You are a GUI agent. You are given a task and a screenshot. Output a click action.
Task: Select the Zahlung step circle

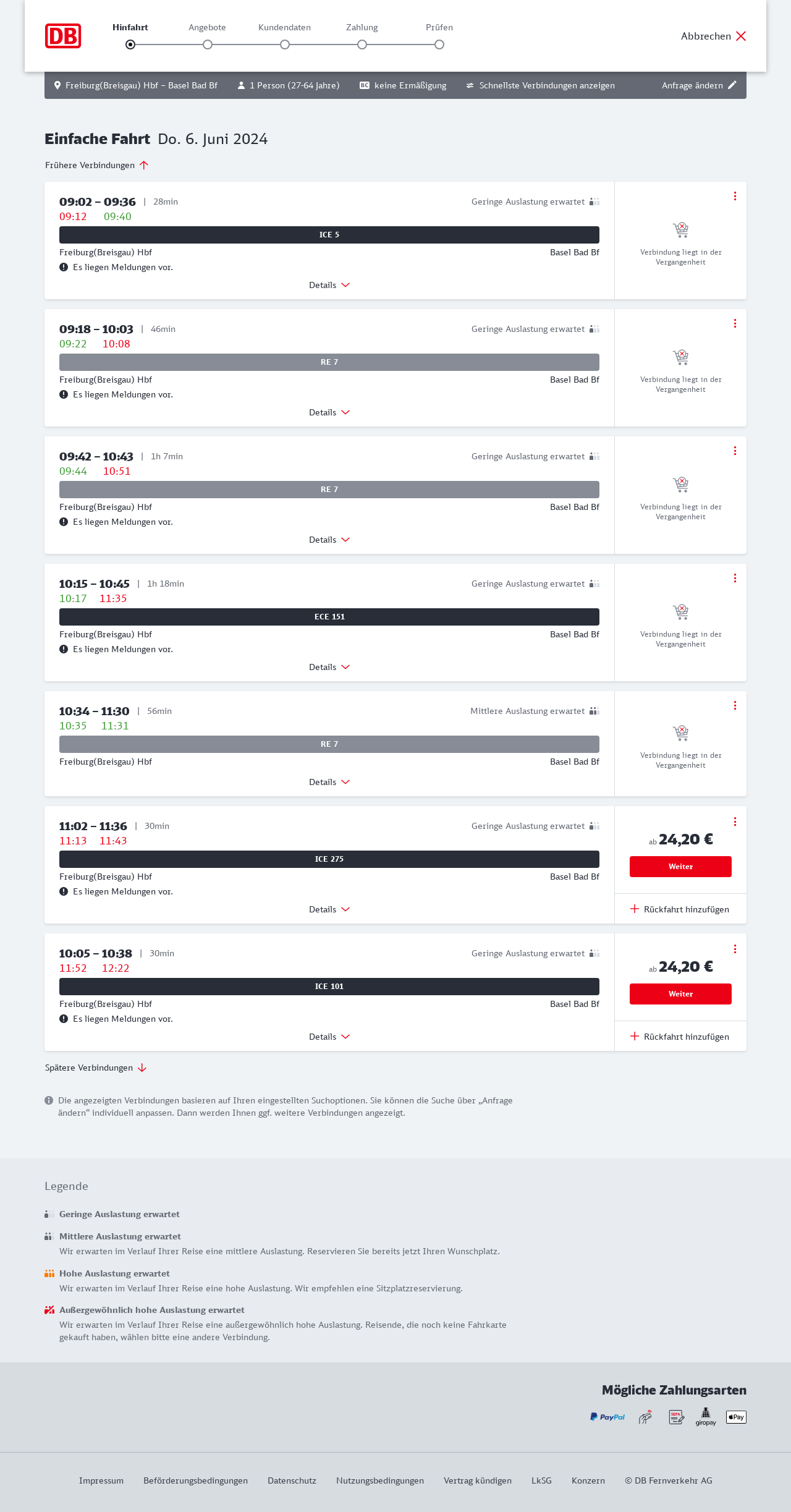click(362, 45)
